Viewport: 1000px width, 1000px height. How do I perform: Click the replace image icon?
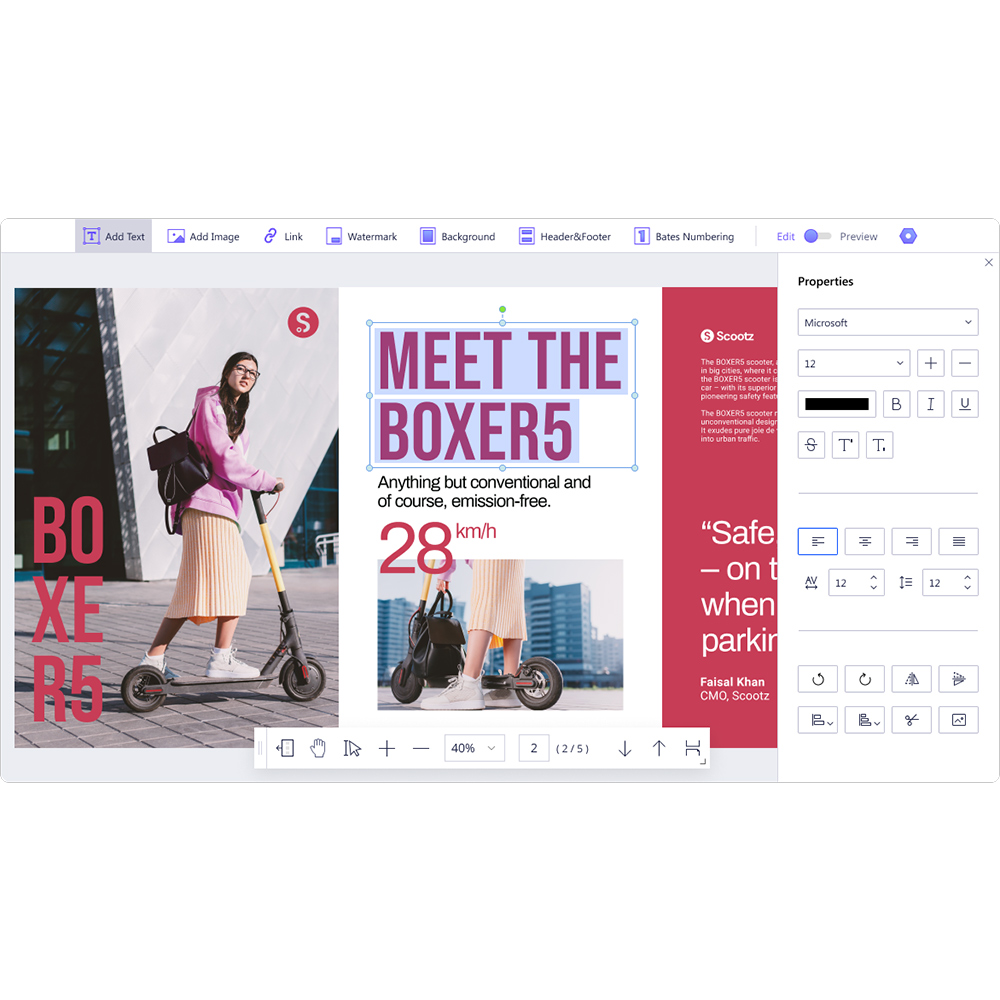pos(959,720)
